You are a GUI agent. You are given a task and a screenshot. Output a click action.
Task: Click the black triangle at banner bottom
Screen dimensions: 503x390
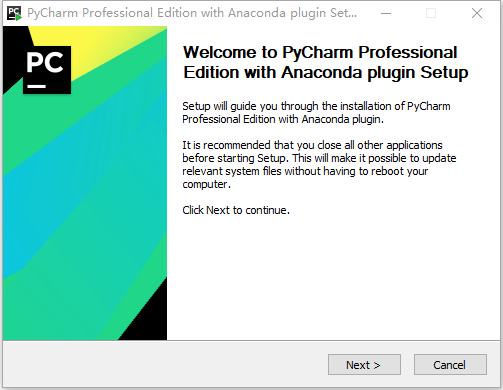click(x=148, y=317)
